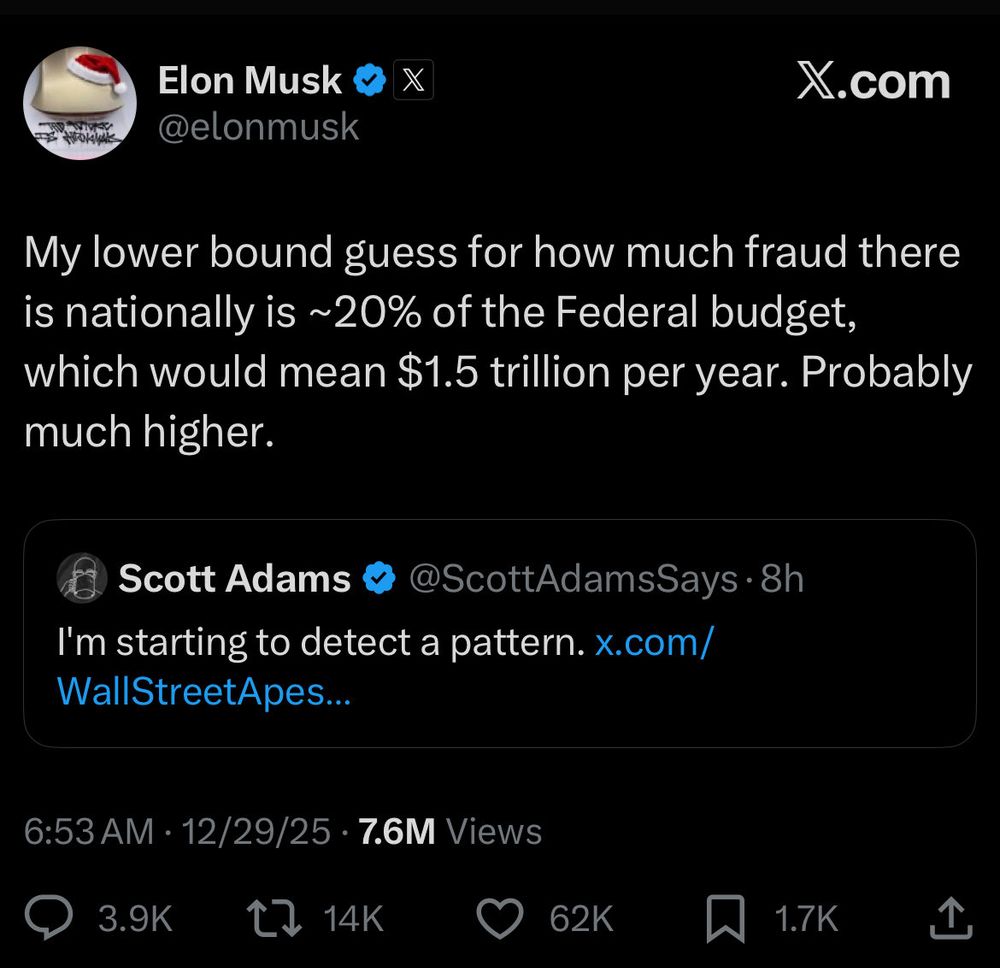Repost this tweet via retweet icon
Image resolution: width=1000 pixels, height=968 pixels.
click(275, 918)
